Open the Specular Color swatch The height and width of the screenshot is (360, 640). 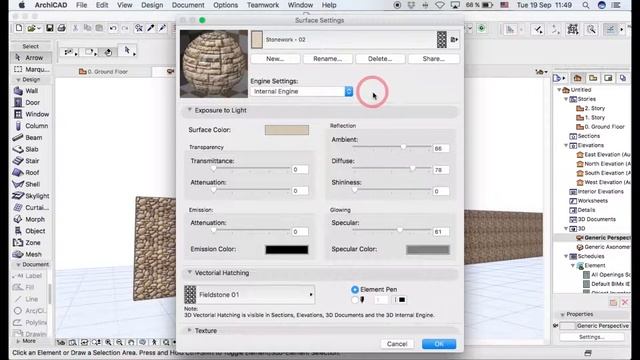[x=428, y=249]
